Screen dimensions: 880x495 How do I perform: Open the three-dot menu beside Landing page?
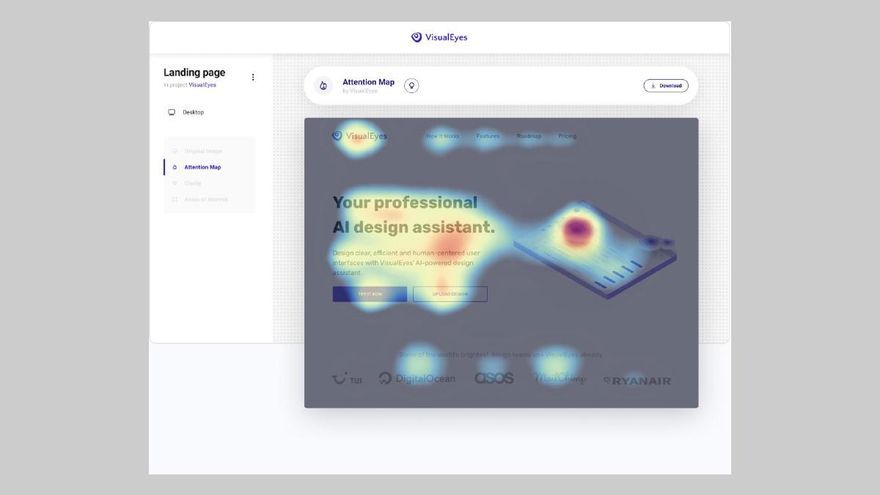point(253,77)
